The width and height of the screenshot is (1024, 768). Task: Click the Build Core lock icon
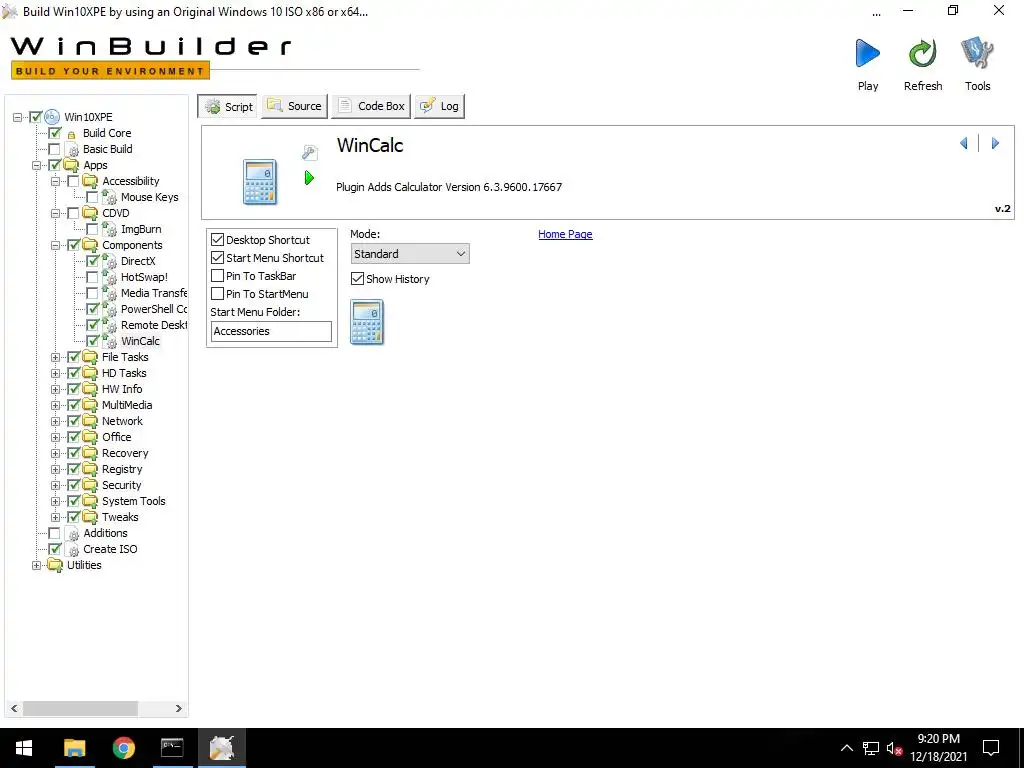coord(72,134)
